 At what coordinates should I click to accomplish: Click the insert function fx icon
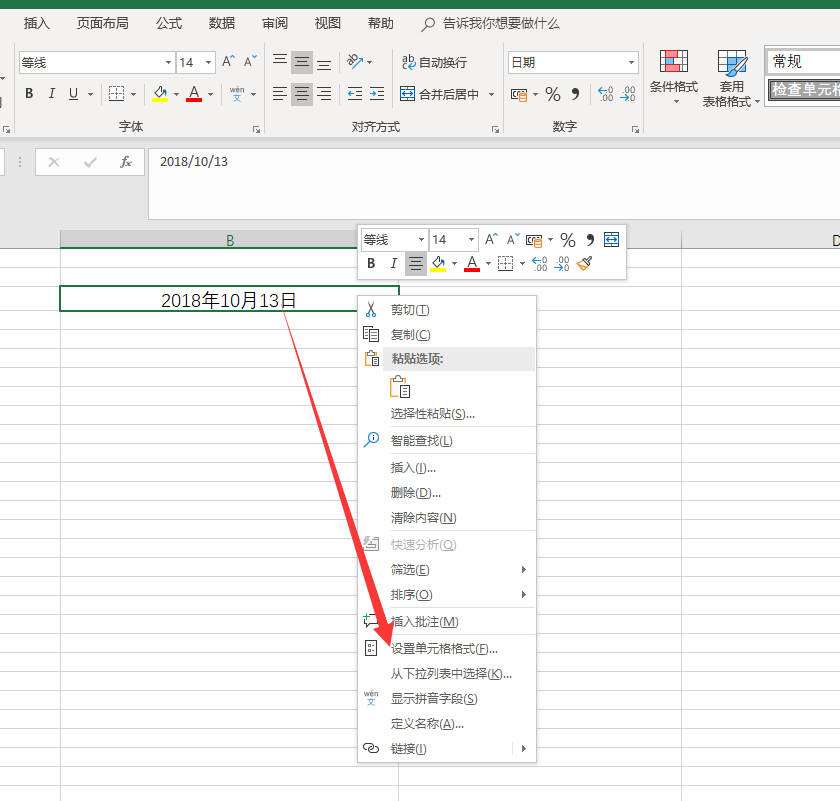(126, 162)
